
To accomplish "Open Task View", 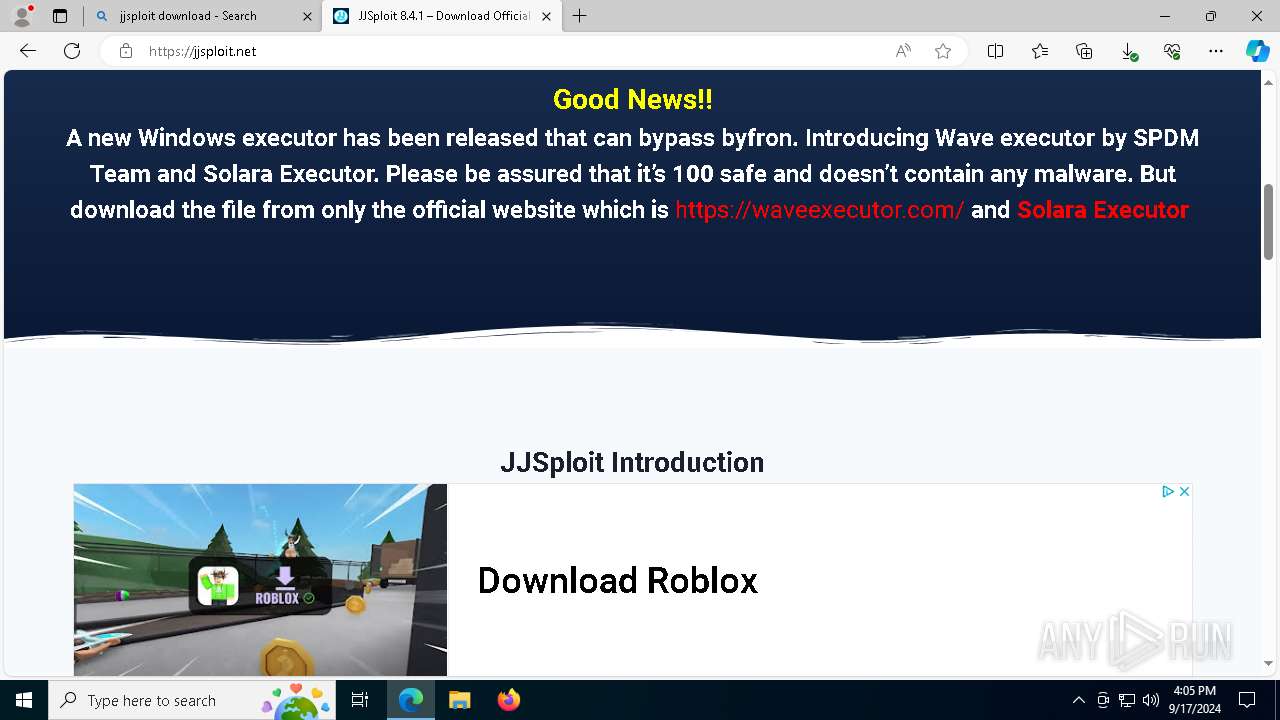I will point(361,700).
